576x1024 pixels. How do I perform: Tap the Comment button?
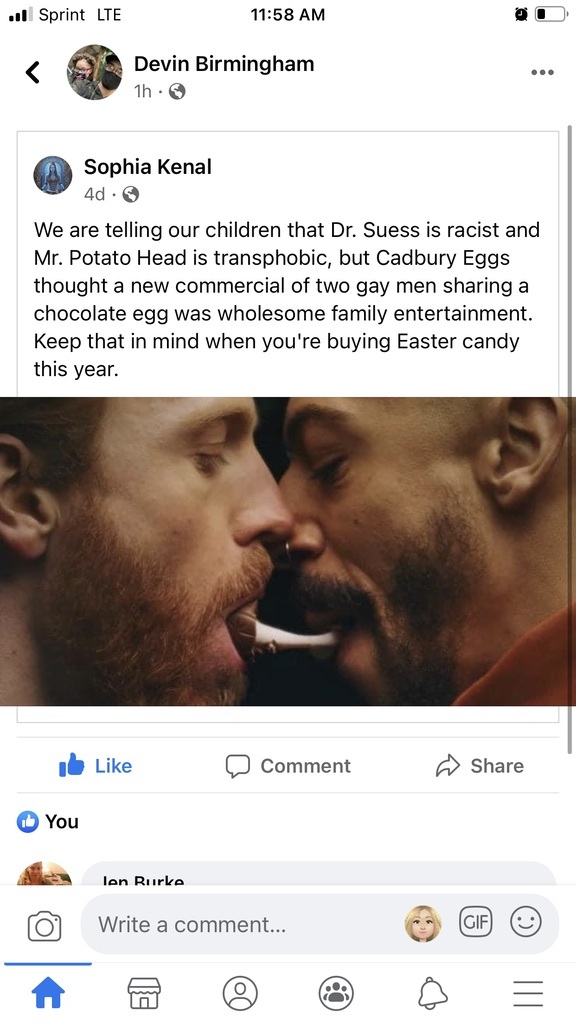(288, 765)
